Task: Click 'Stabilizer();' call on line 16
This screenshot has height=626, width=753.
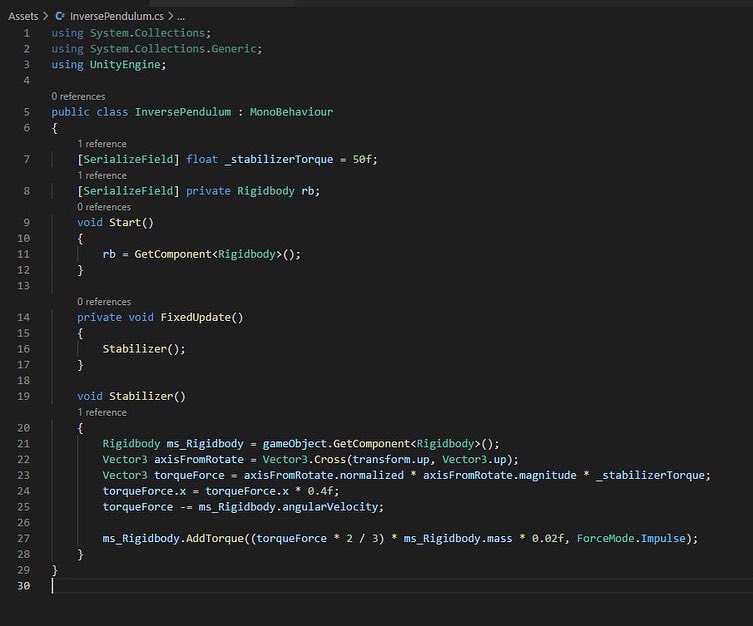Action: coord(144,349)
